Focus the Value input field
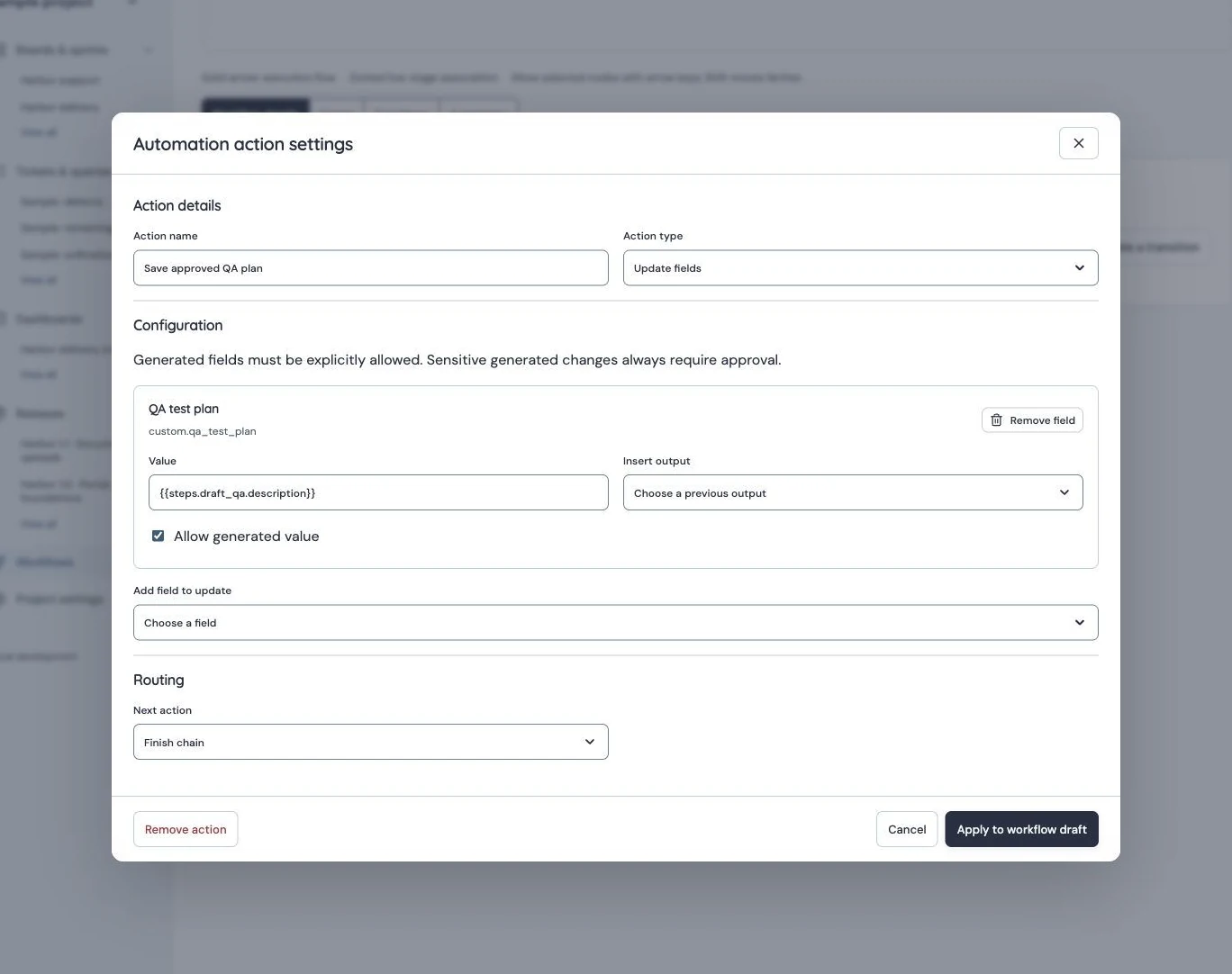This screenshot has width=1232, height=974. (378, 492)
